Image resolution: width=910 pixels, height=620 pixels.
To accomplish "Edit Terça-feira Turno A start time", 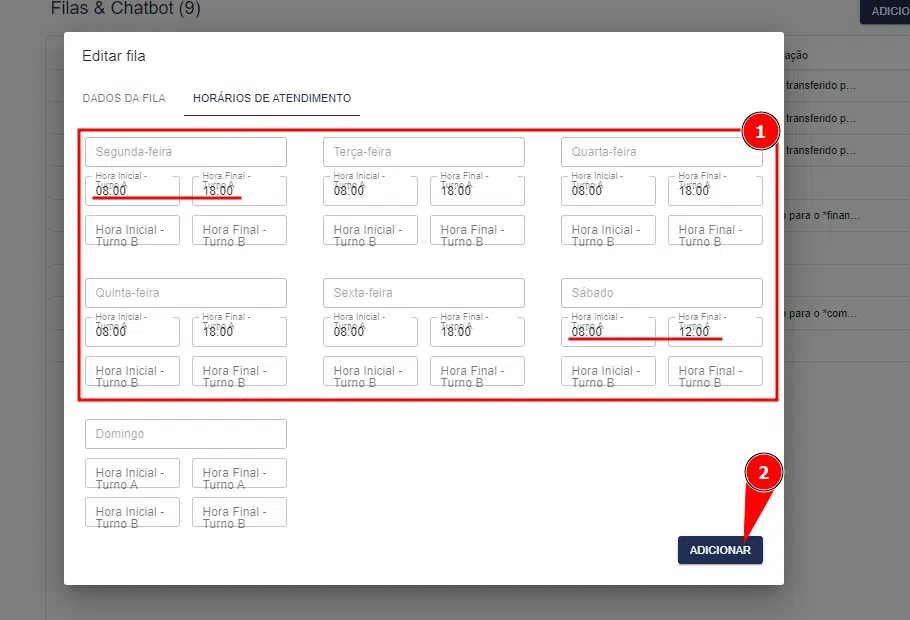I will point(370,190).
